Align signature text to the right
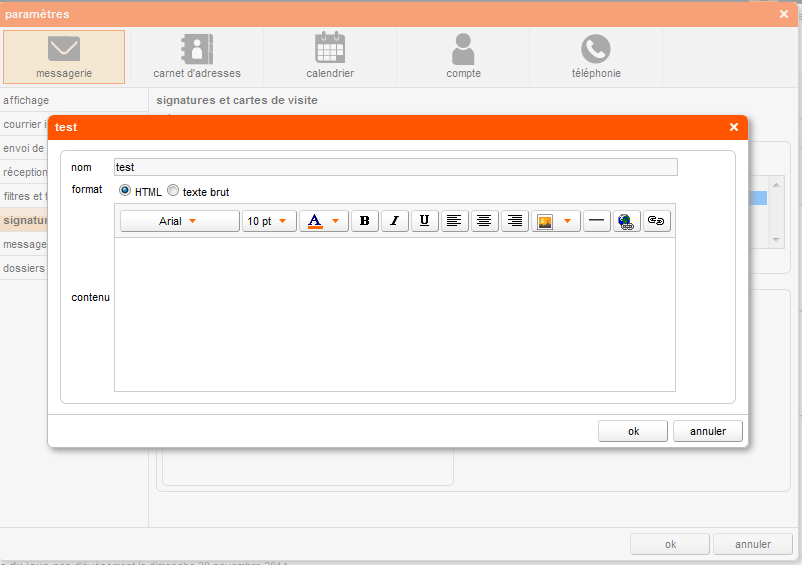The image size is (802, 565). click(515, 221)
